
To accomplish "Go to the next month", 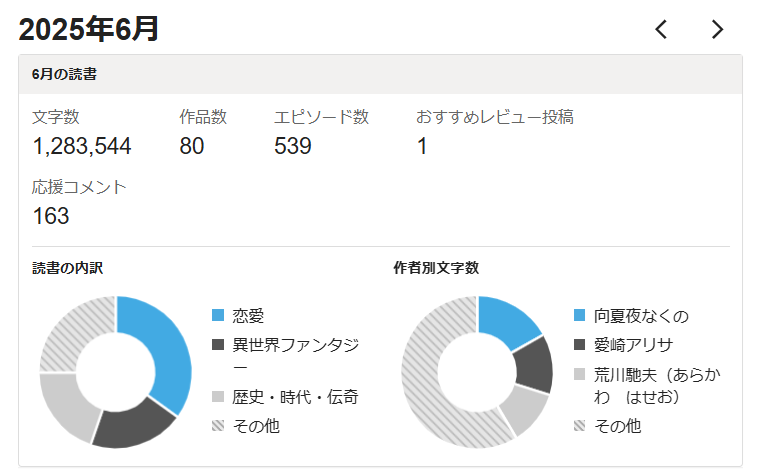I will 717,30.
